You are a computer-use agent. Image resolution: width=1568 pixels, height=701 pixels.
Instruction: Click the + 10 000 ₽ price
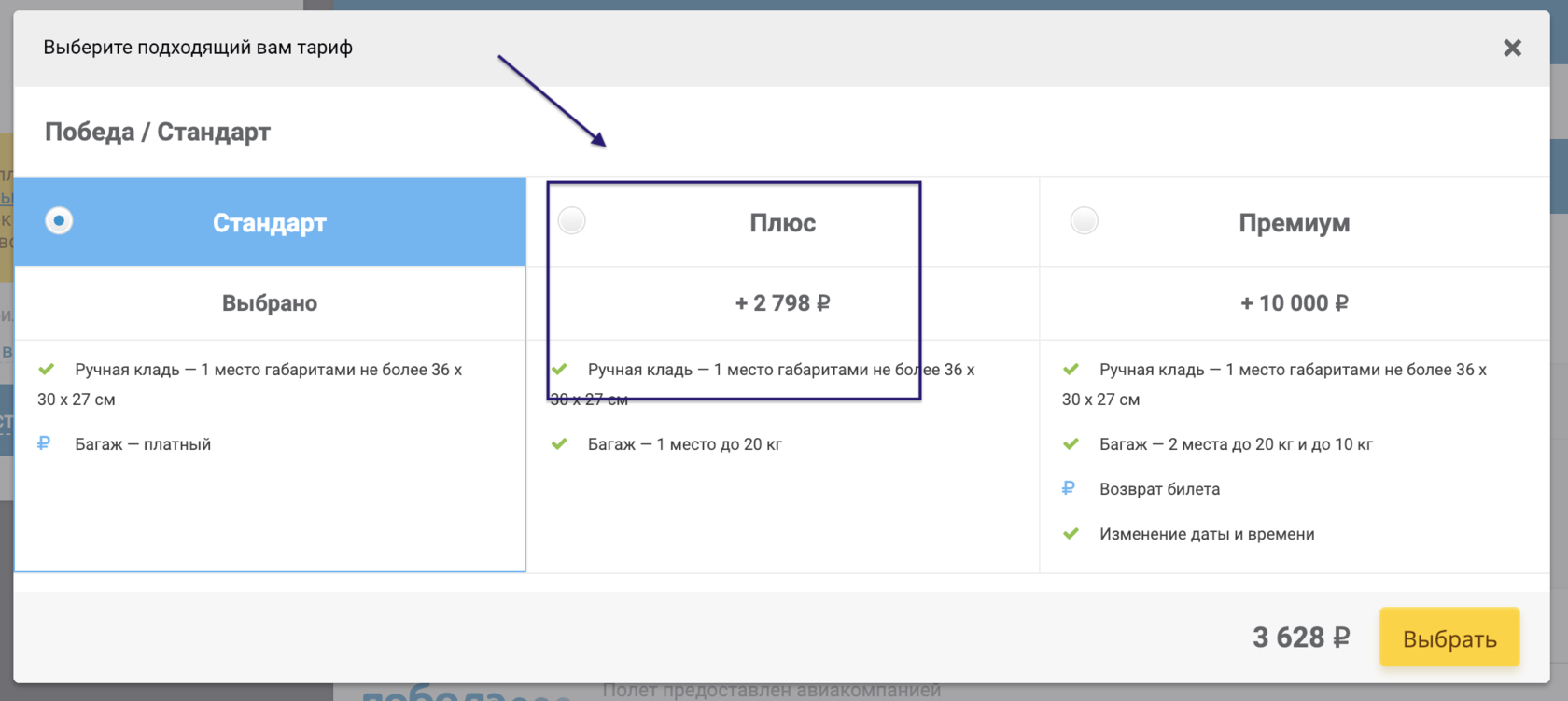tap(1294, 303)
